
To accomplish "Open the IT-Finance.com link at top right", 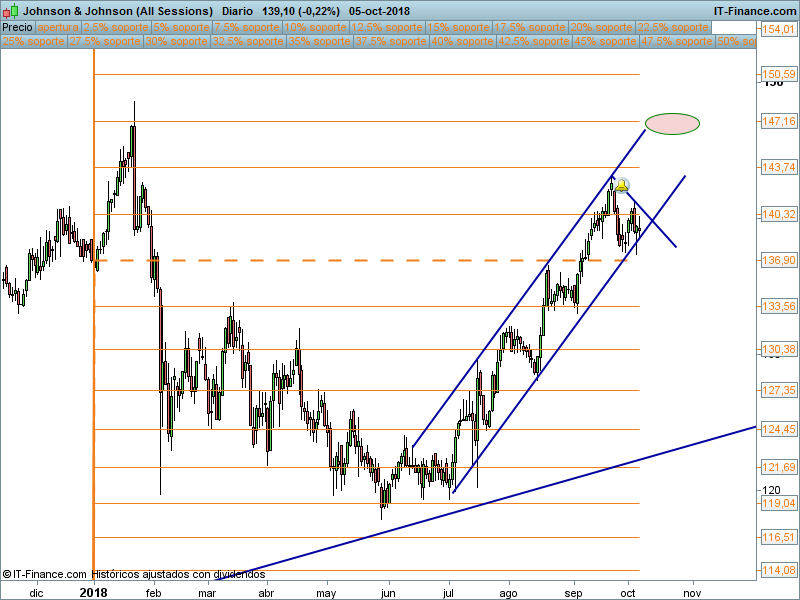I will click(x=755, y=11).
